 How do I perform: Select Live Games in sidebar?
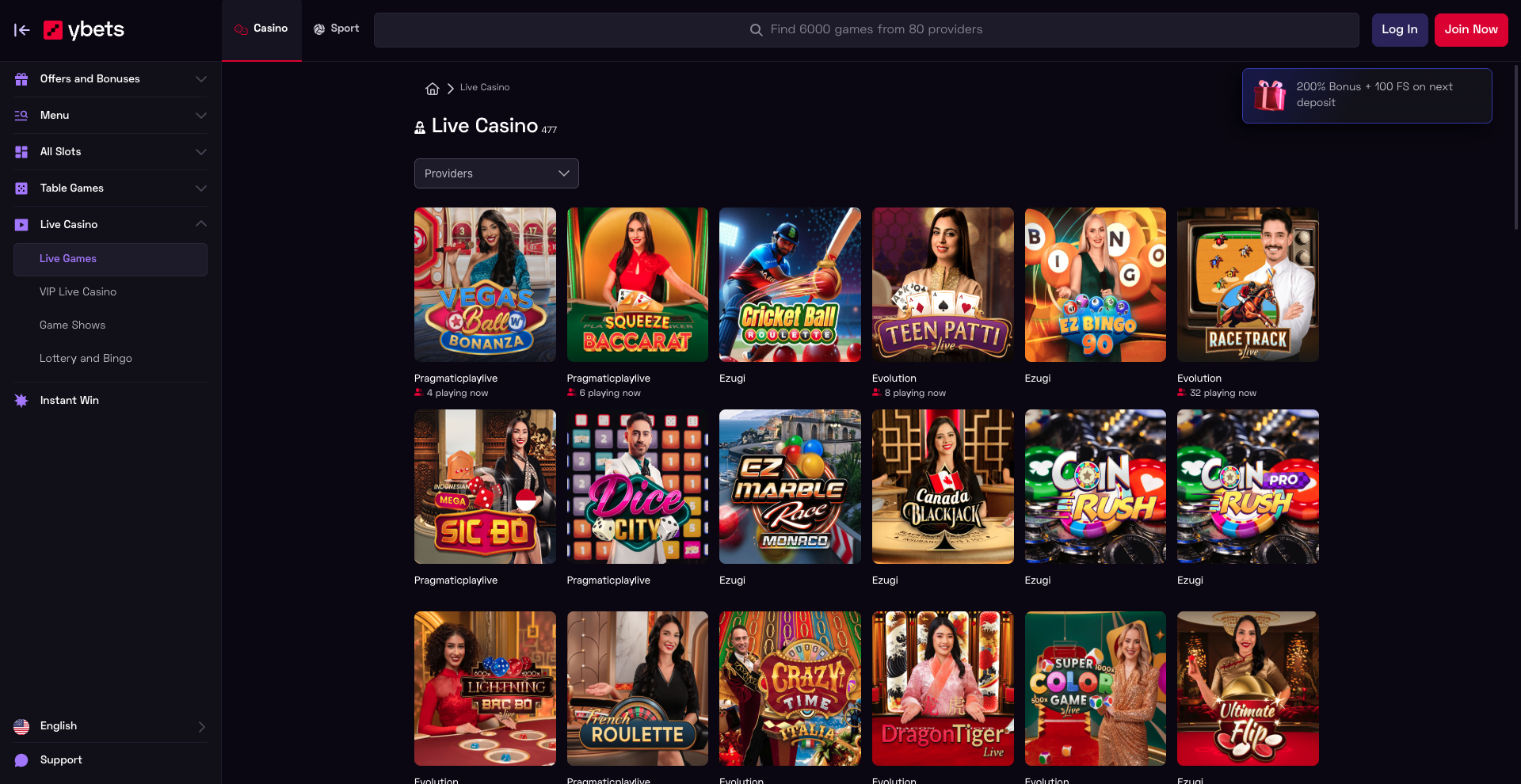click(110, 260)
